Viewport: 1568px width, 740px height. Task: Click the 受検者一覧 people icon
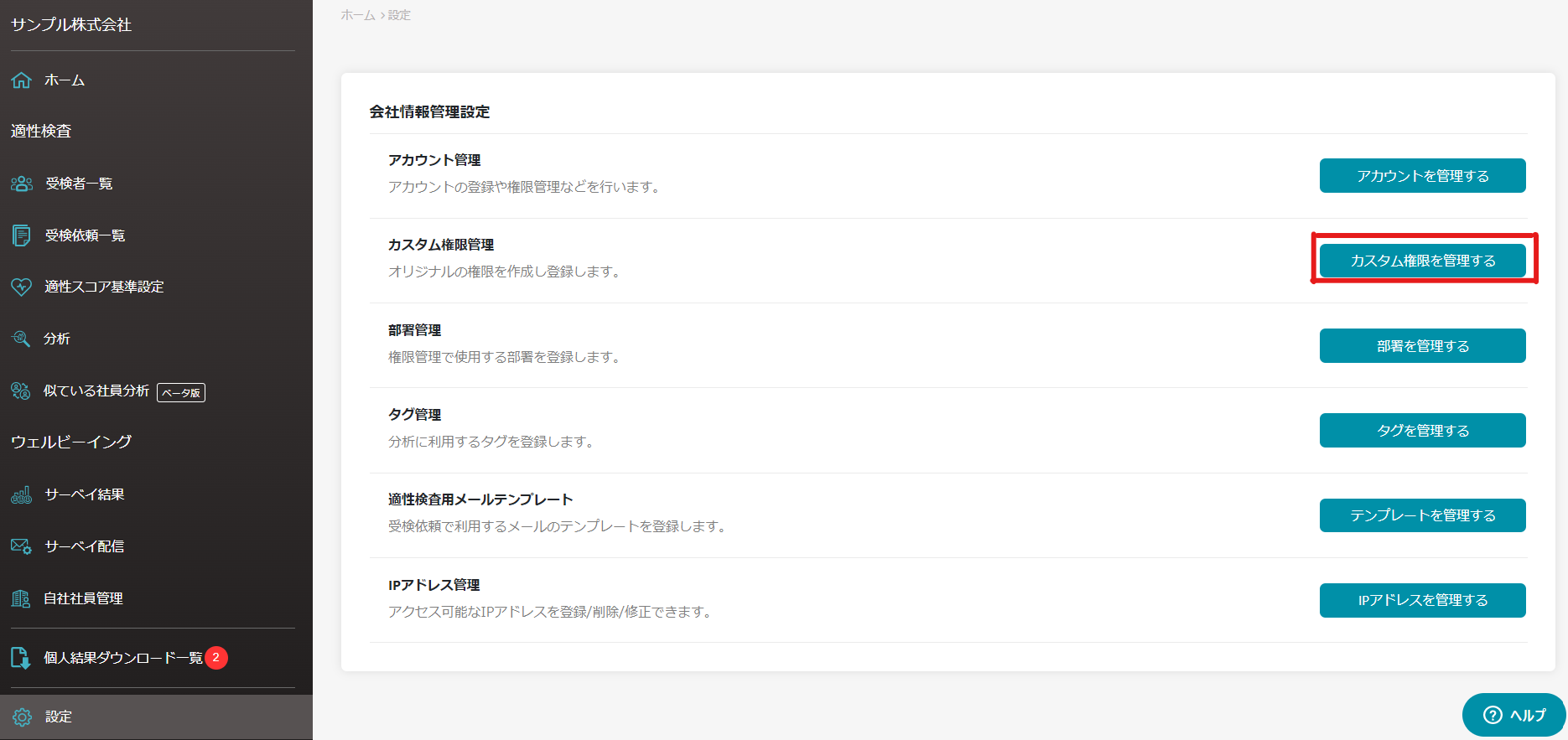coord(22,184)
